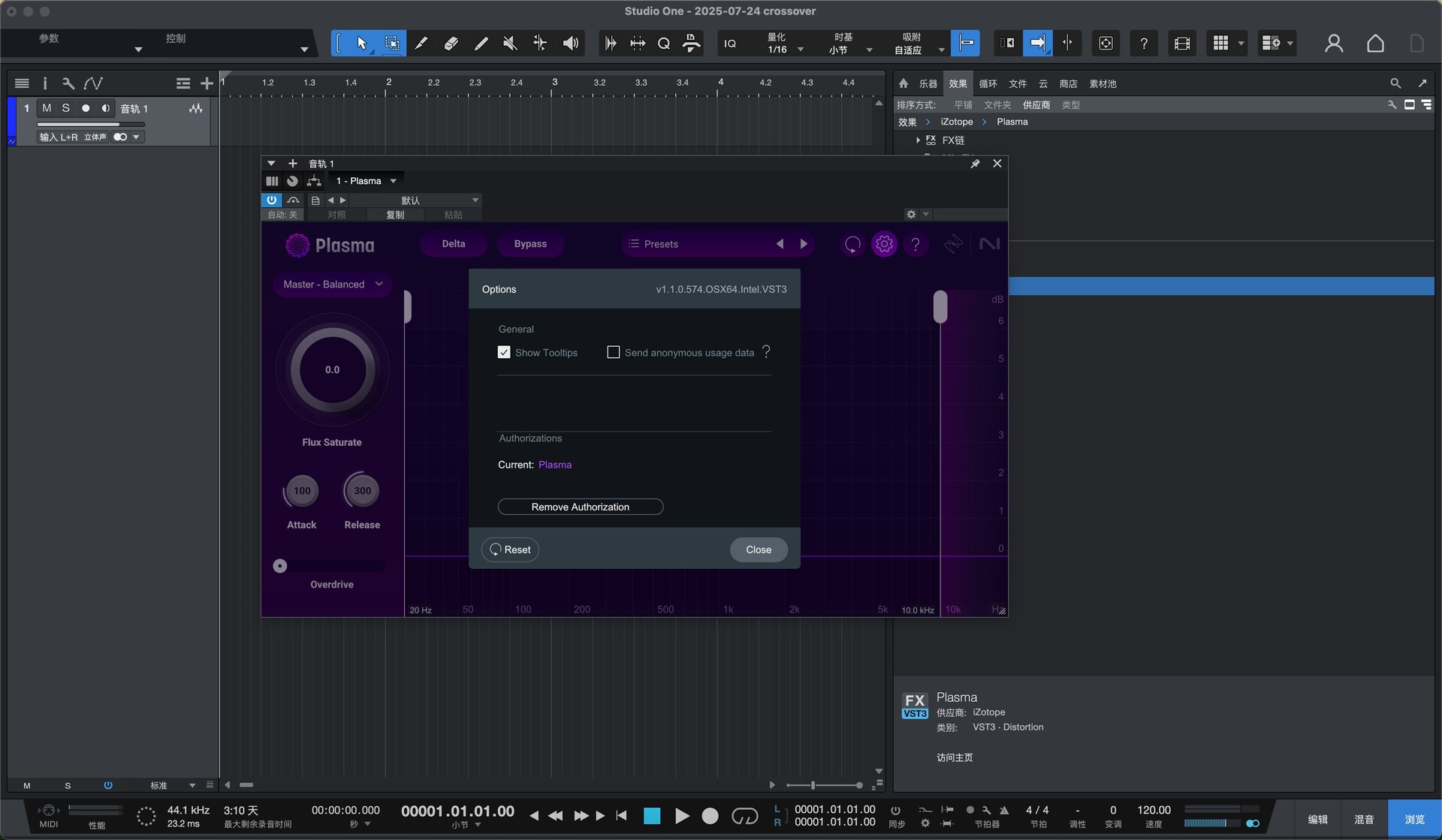Click the browser home icon
The height and width of the screenshot is (840, 1442).
[904, 83]
